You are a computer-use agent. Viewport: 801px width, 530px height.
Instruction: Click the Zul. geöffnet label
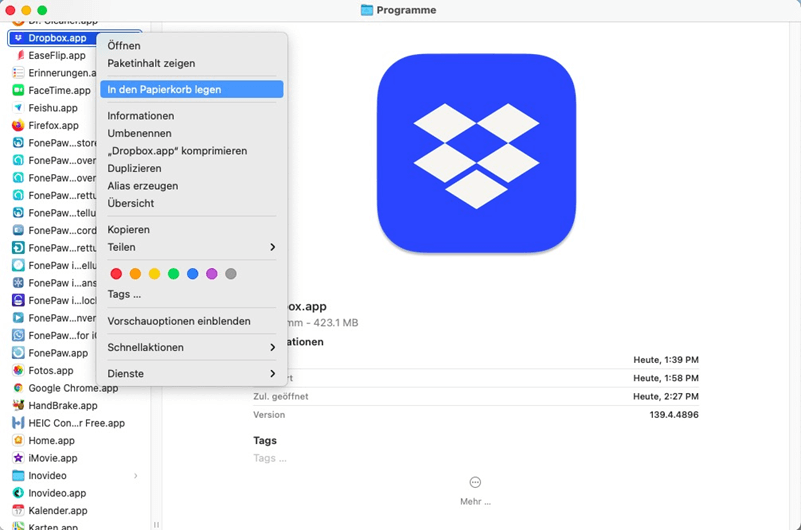(281, 396)
